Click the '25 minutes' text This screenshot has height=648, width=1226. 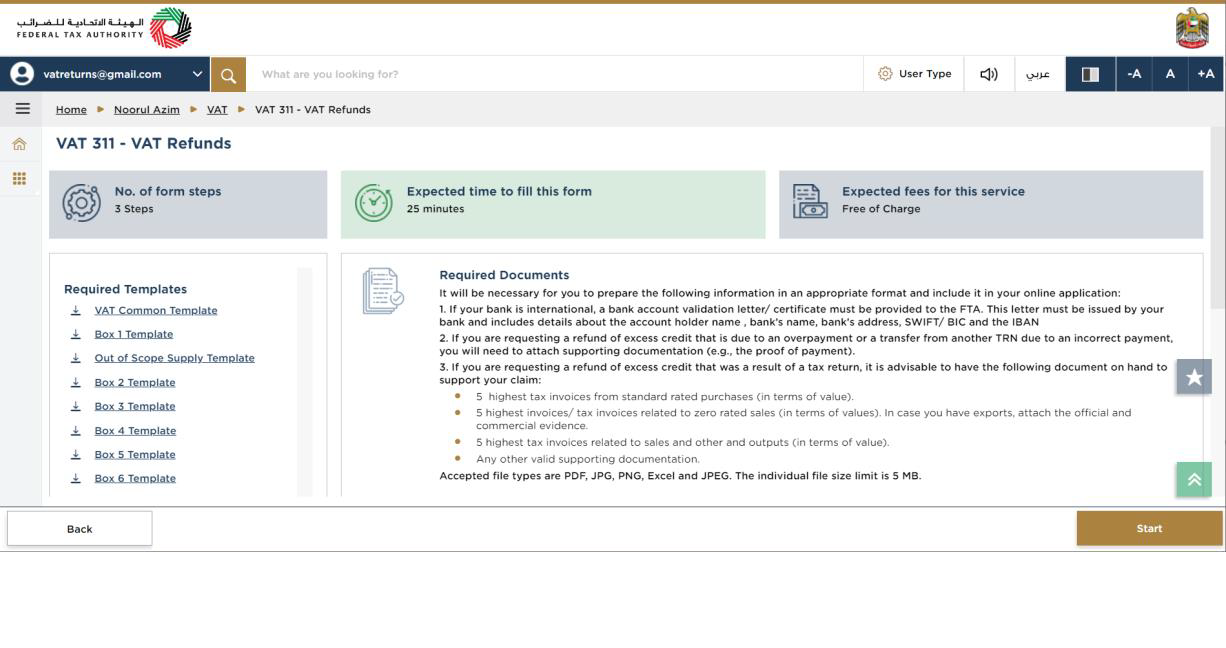435,209
